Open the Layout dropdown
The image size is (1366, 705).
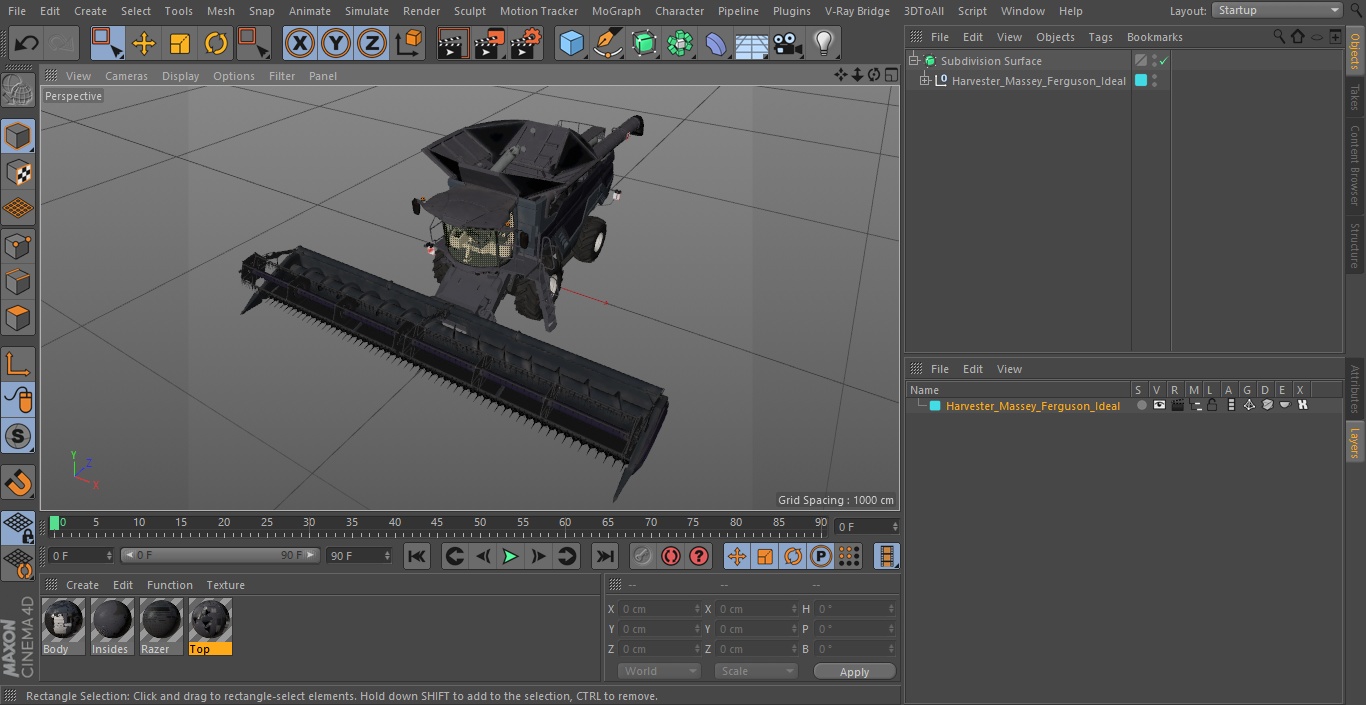tap(1277, 10)
